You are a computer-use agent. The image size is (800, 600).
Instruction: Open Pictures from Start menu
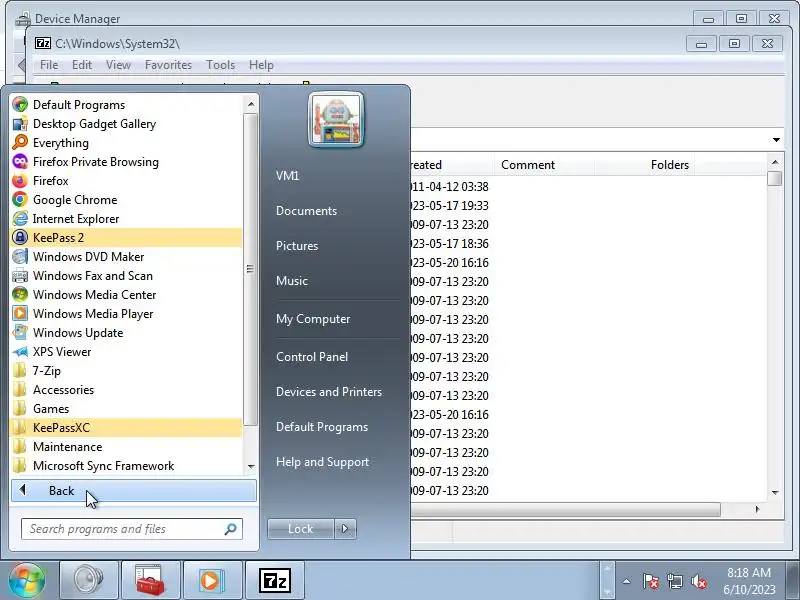[x=297, y=245]
